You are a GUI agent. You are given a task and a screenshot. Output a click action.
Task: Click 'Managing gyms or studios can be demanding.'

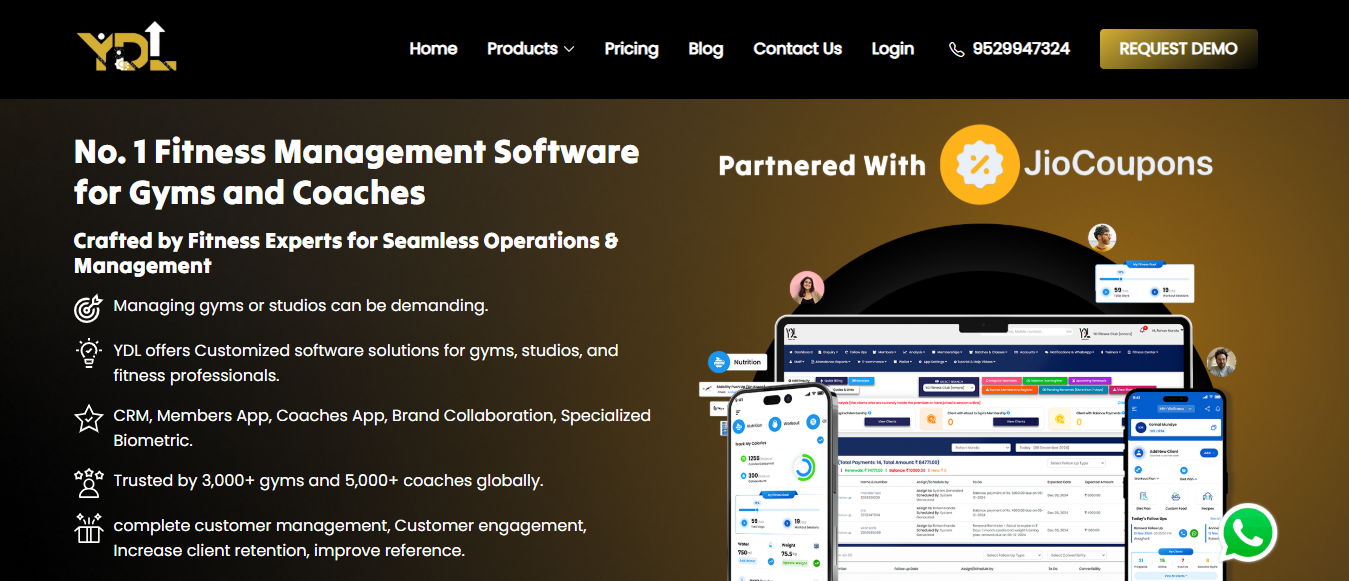(x=301, y=306)
